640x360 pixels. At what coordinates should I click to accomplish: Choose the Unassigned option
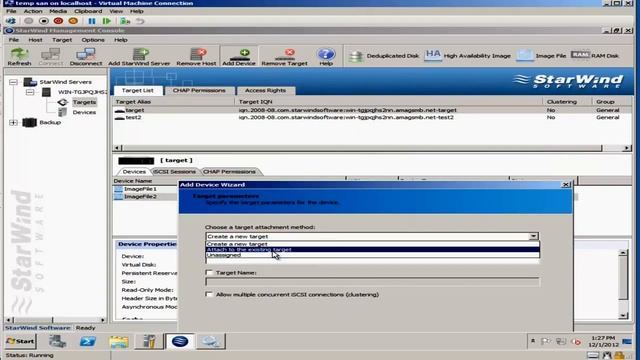(372, 255)
